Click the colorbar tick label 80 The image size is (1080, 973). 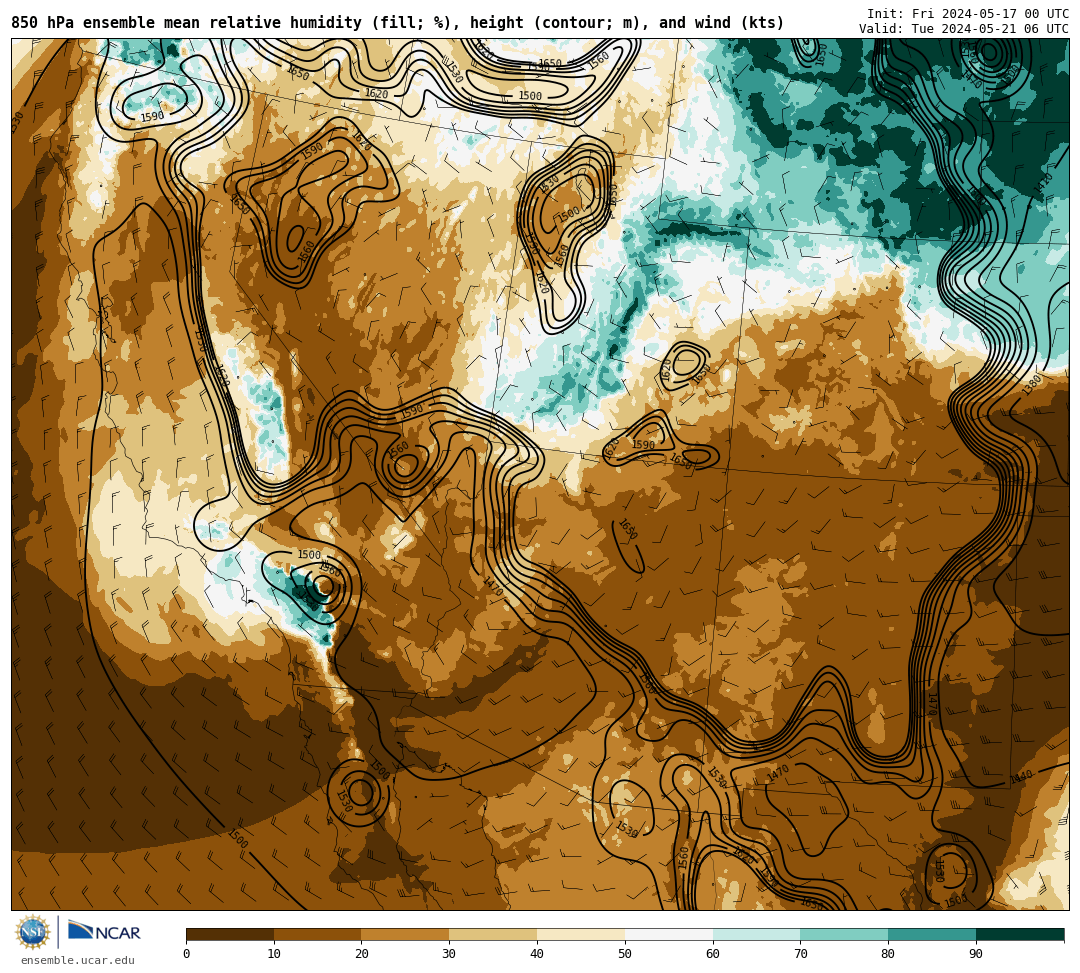pos(888,954)
